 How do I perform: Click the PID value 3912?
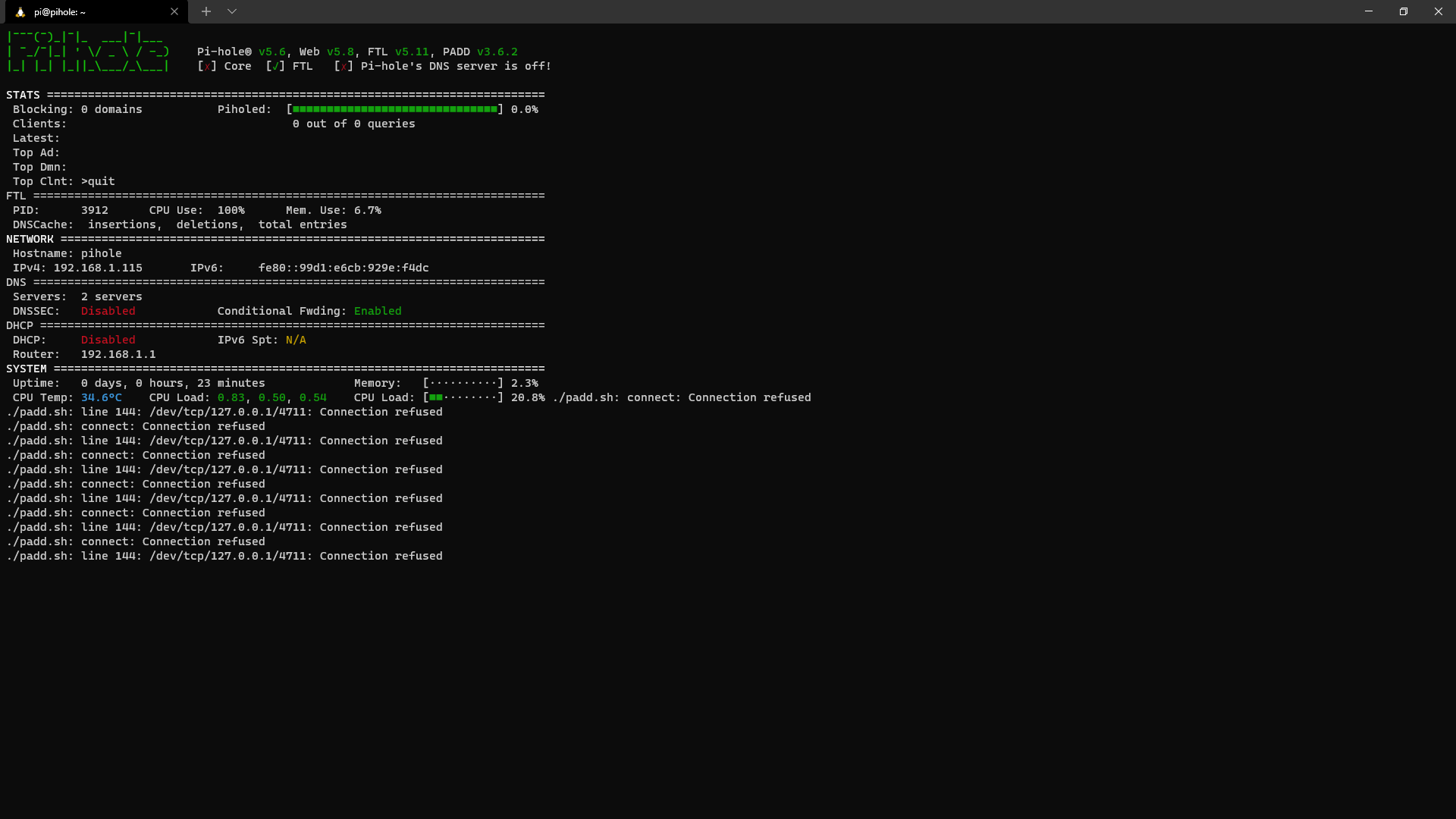tap(95, 211)
